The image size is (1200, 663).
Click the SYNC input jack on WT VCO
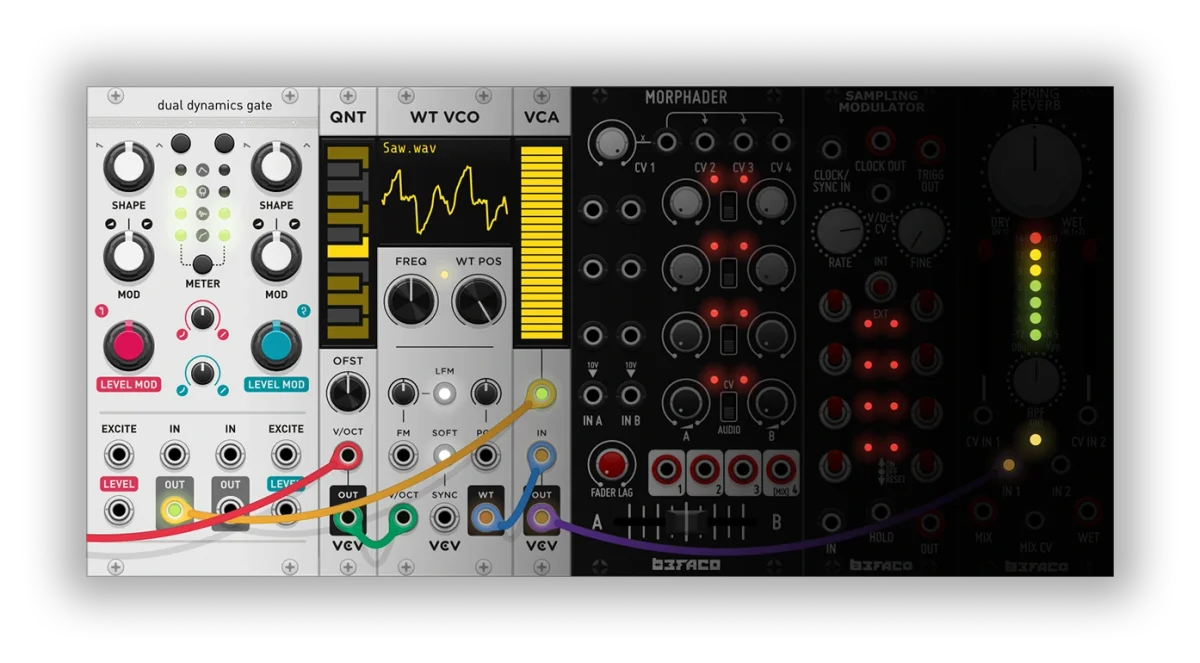[445, 518]
